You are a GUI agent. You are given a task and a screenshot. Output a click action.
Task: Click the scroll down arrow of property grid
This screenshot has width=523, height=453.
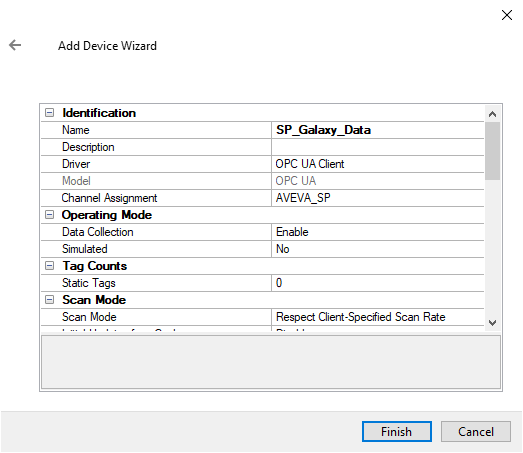click(x=492, y=323)
